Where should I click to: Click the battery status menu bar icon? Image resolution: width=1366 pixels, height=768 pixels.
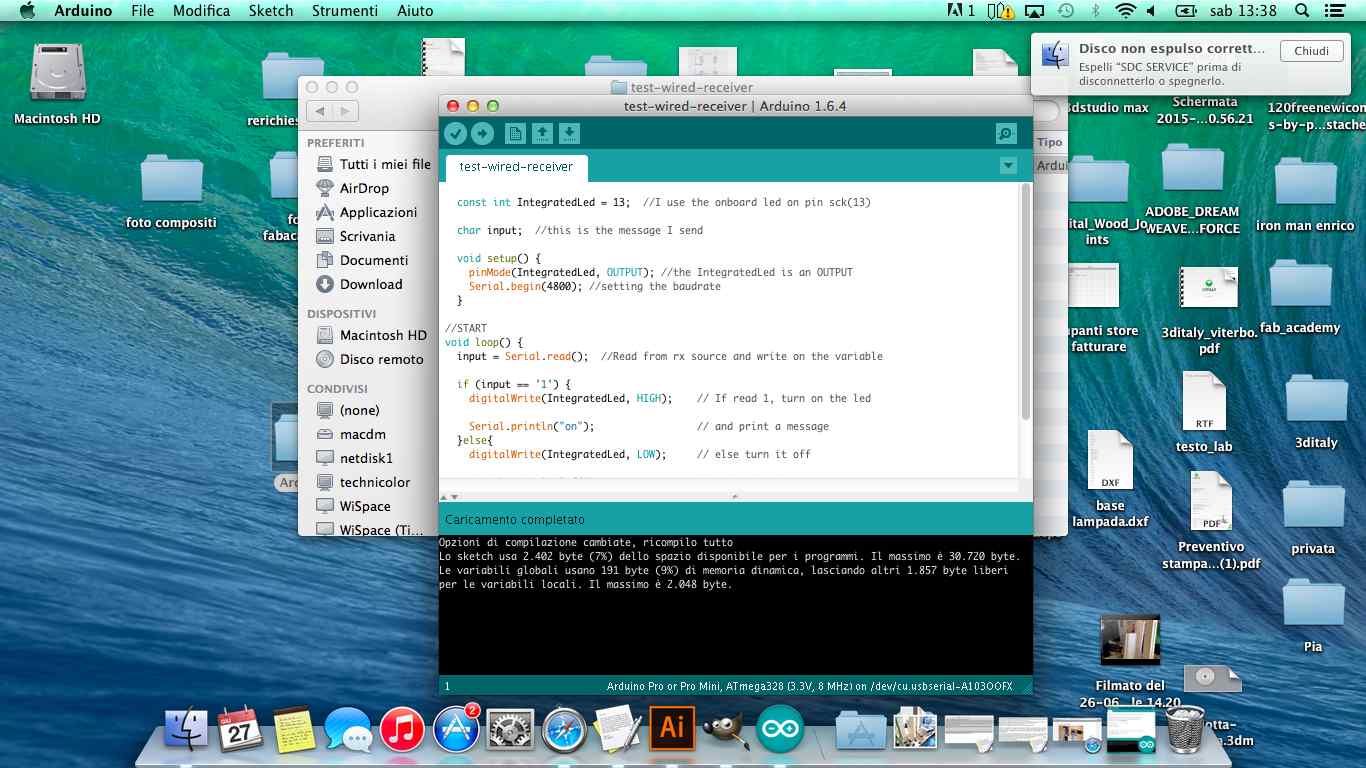[1186, 11]
